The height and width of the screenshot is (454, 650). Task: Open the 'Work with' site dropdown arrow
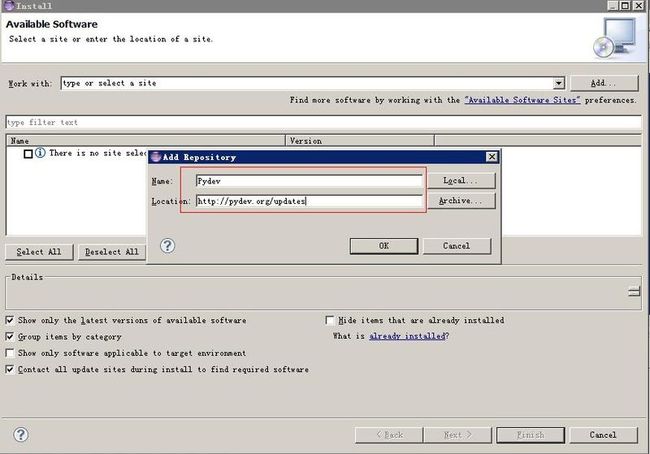coord(558,83)
